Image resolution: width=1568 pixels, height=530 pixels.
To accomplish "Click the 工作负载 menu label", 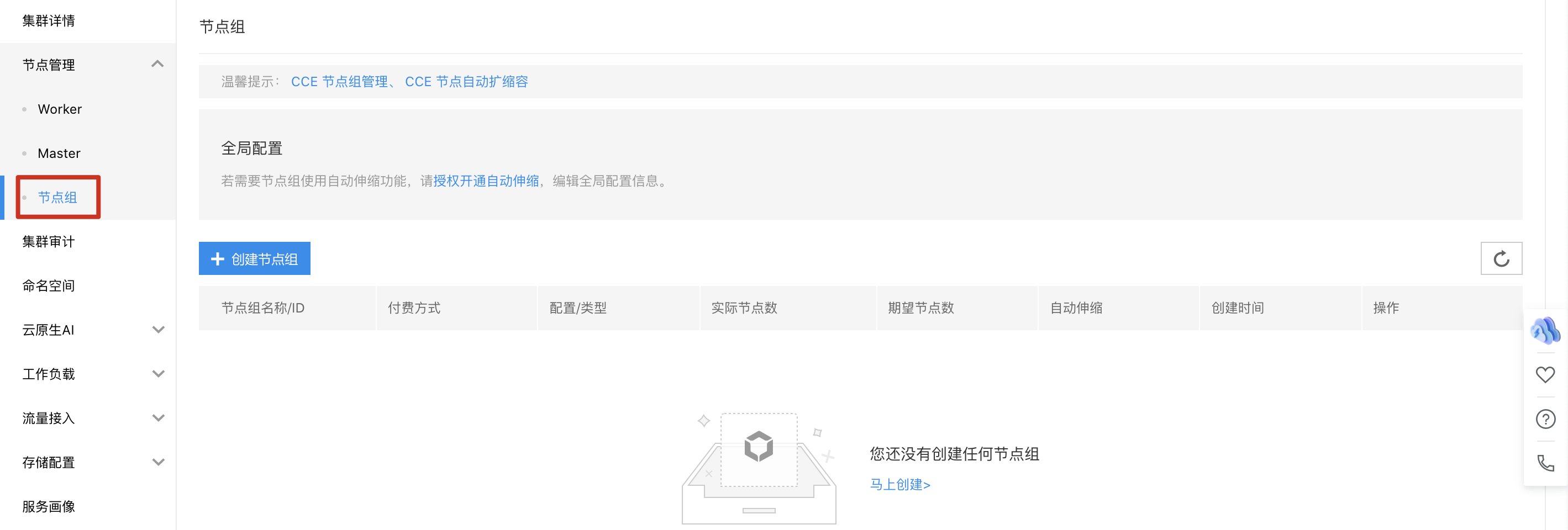I will pyautogui.click(x=49, y=374).
